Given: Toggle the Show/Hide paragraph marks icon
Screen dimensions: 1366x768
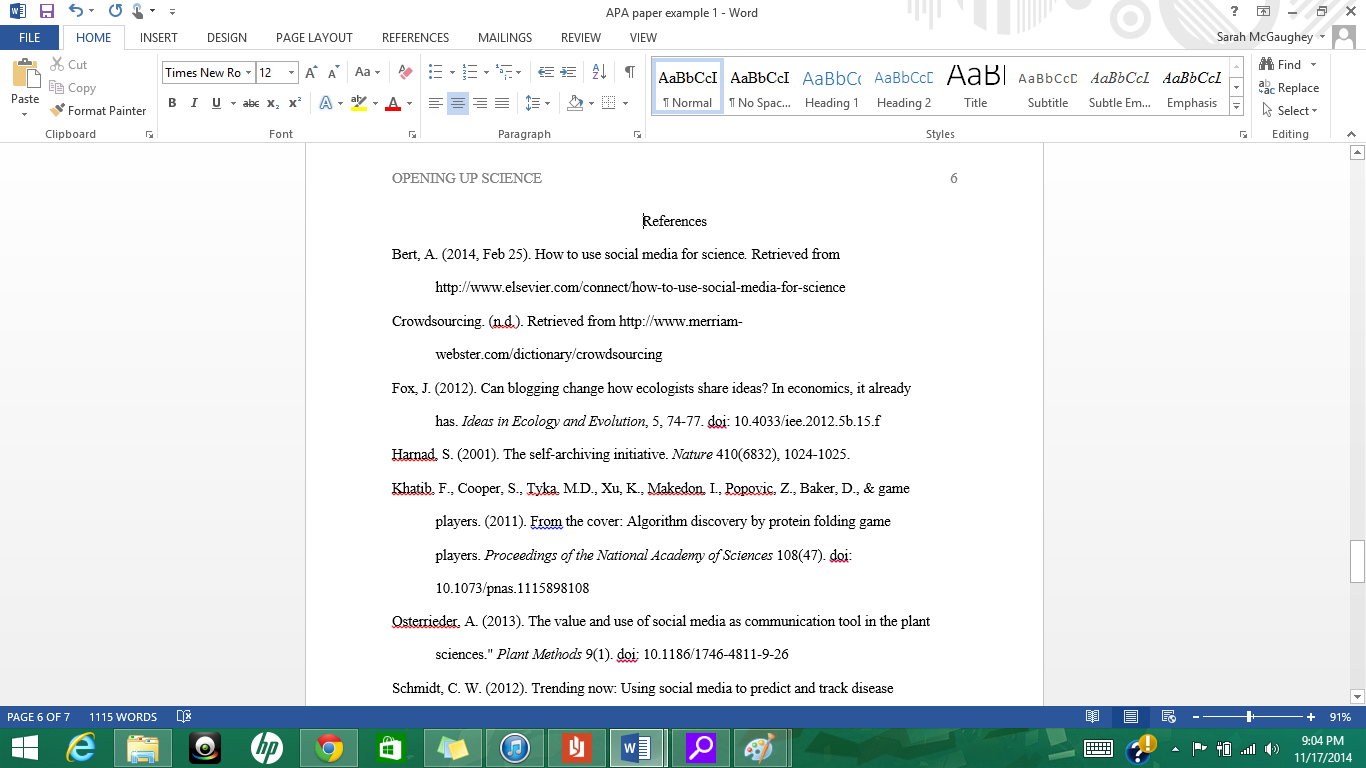Looking at the screenshot, I should pos(628,73).
